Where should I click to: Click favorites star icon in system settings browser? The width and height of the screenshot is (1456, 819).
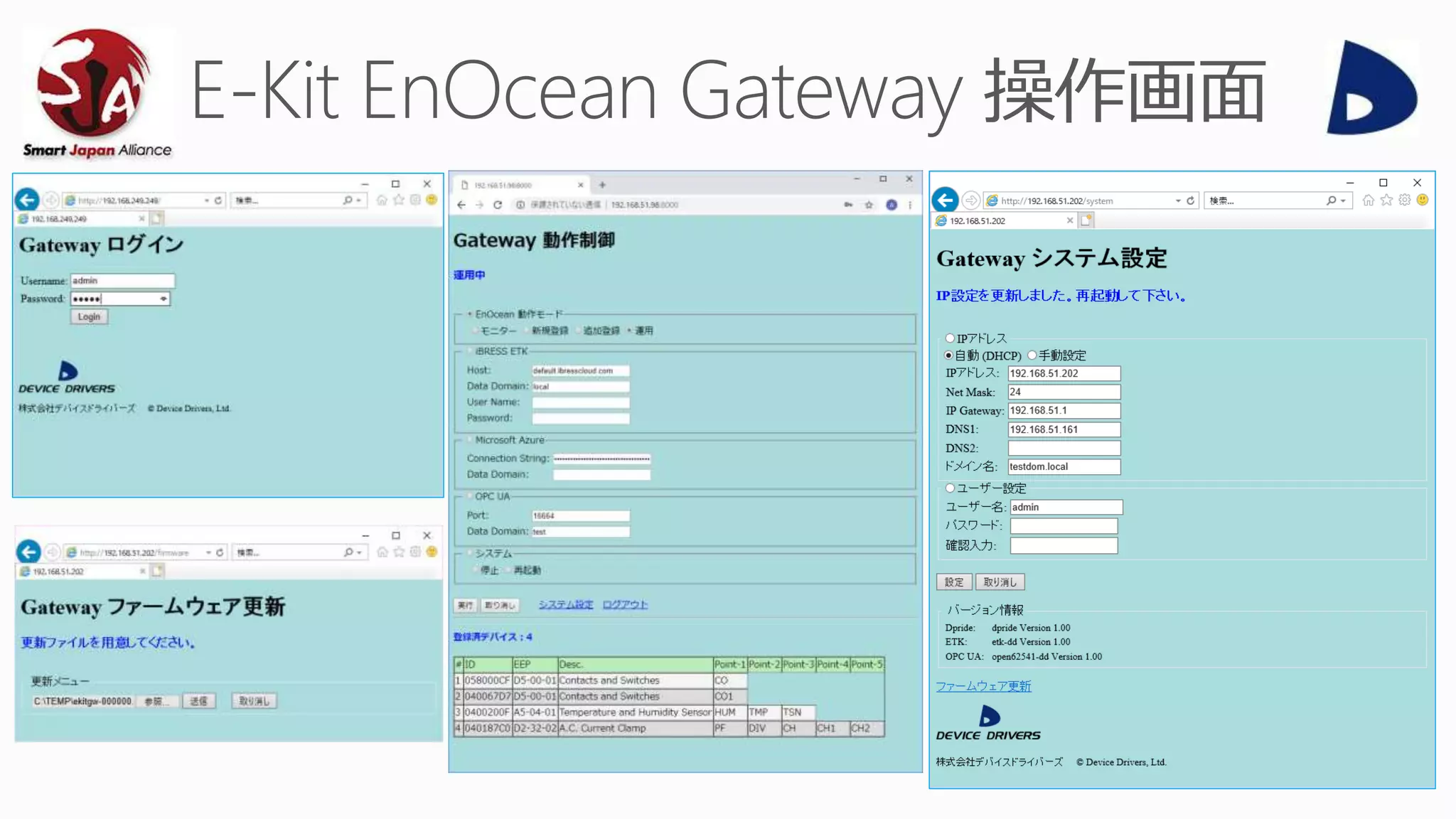click(x=1386, y=200)
